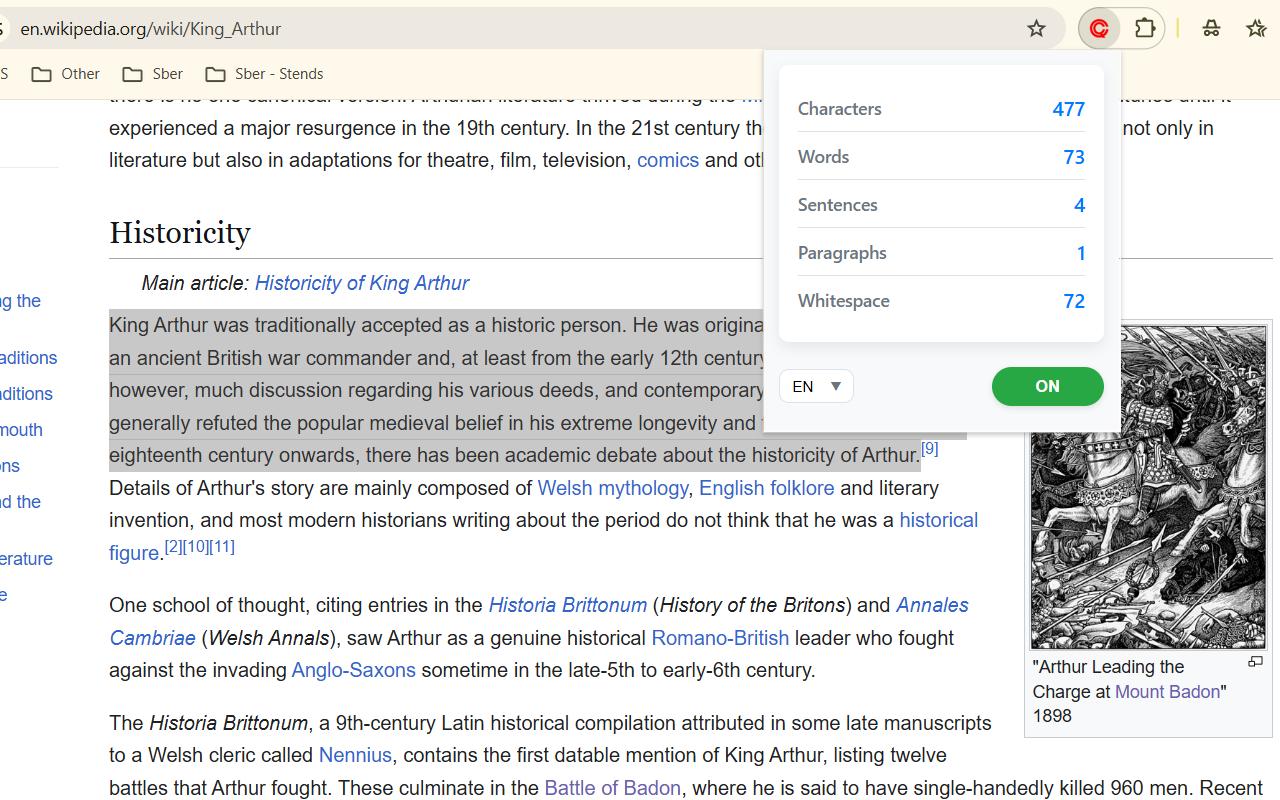Click the Paragraphs count value 1
This screenshot has width=1280, height=800.
tap(1081, 253)
